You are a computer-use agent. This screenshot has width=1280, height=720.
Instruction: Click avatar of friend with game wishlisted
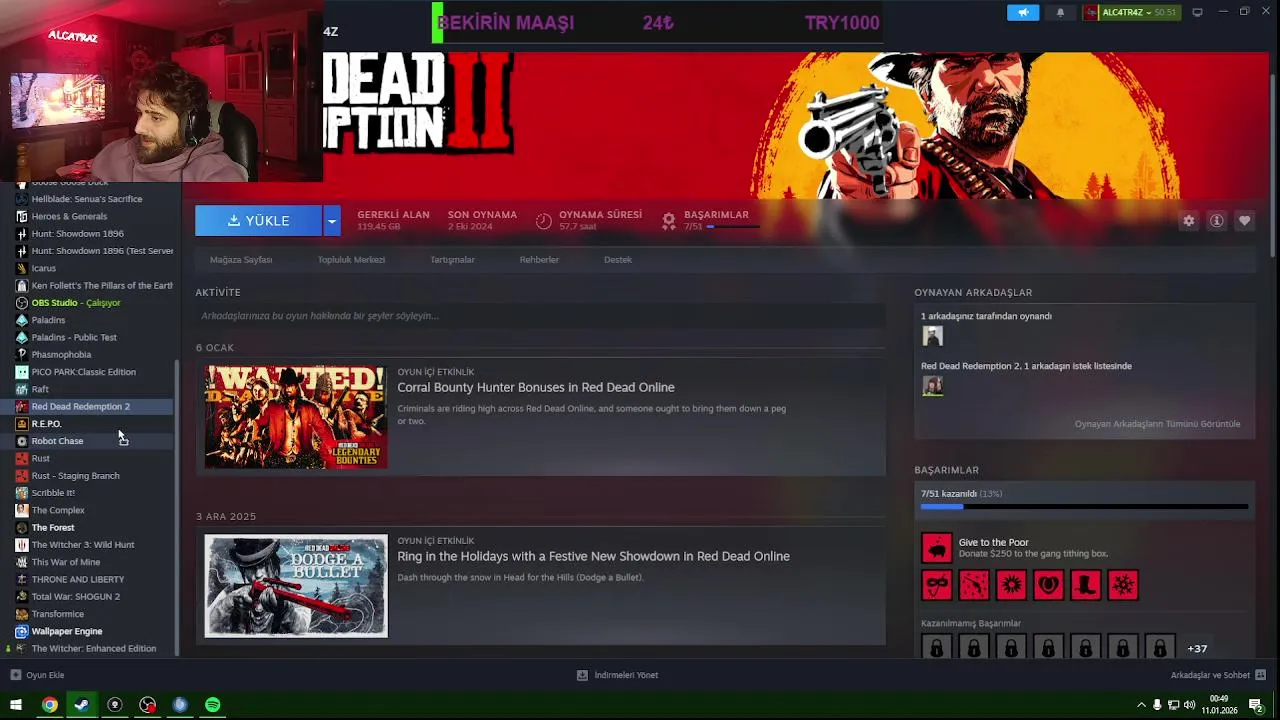[933, 386]
